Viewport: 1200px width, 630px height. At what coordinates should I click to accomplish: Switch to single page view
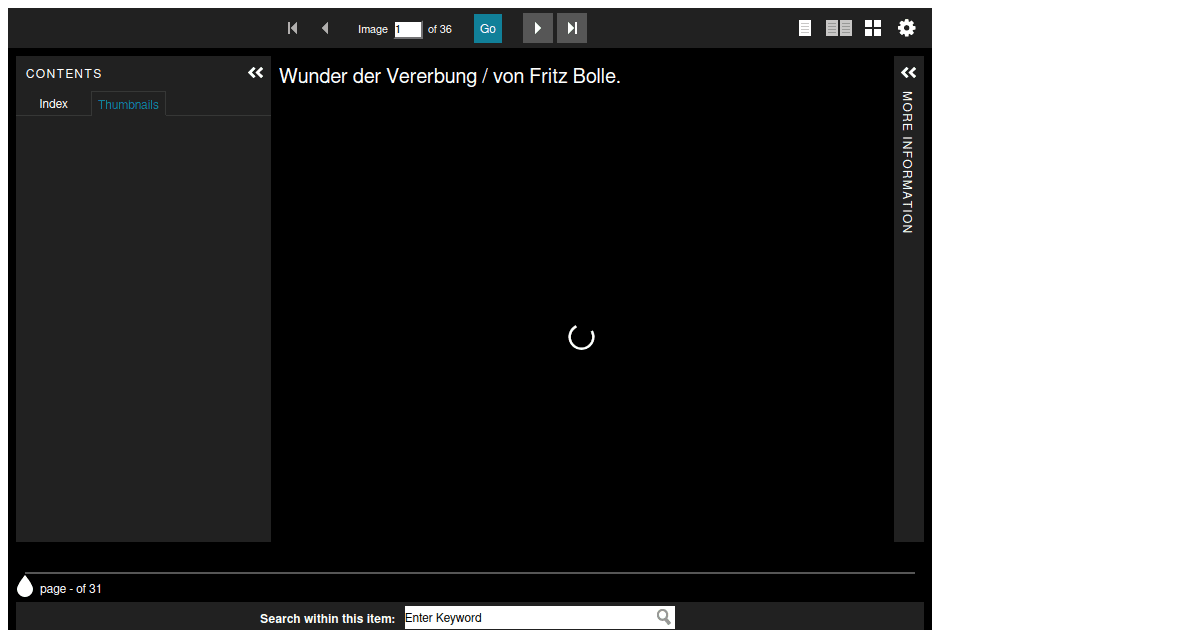pos(805,28)
